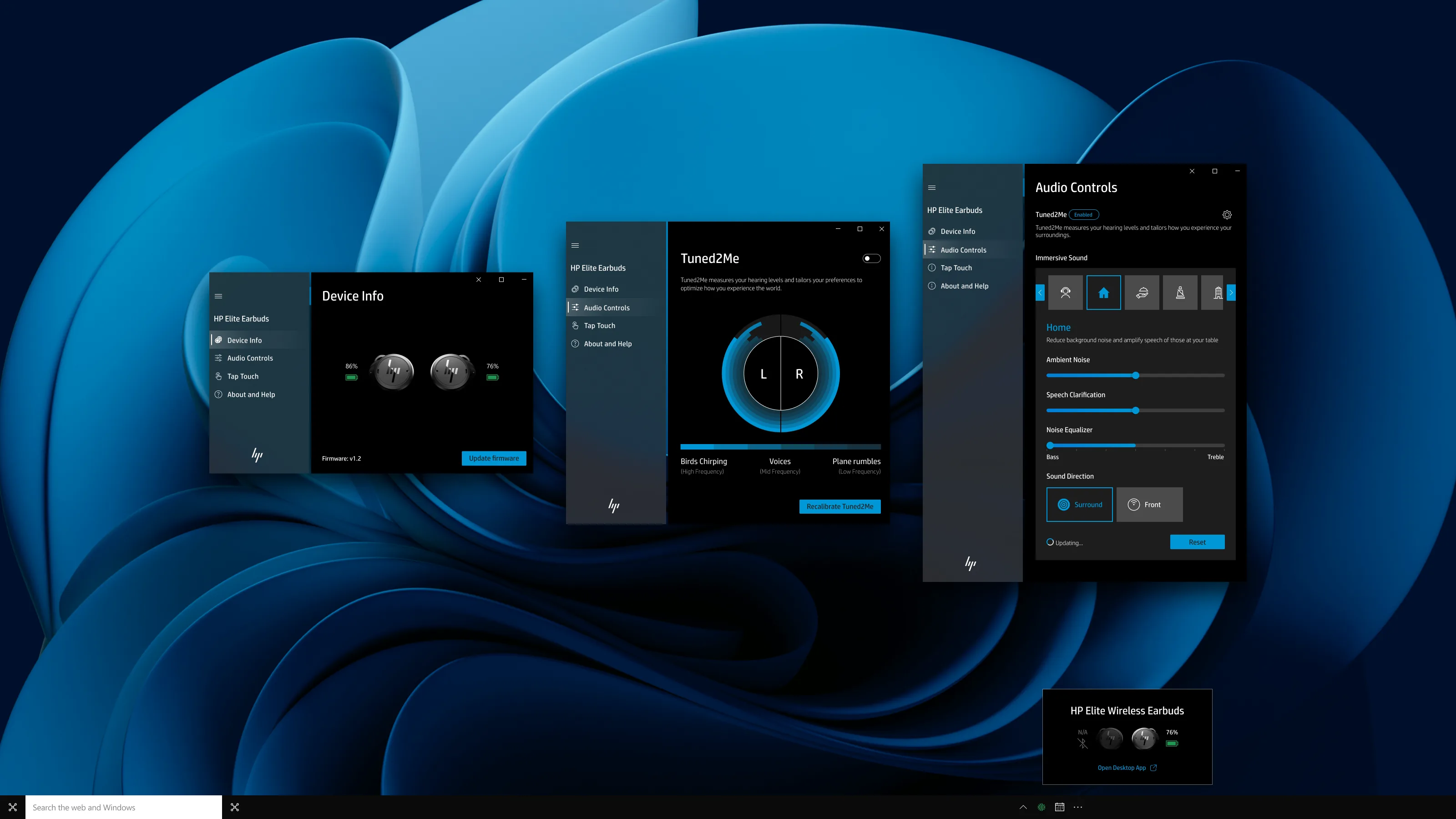Select the office building sound preset
The image size is (1456, 819).
(1213, 292)
